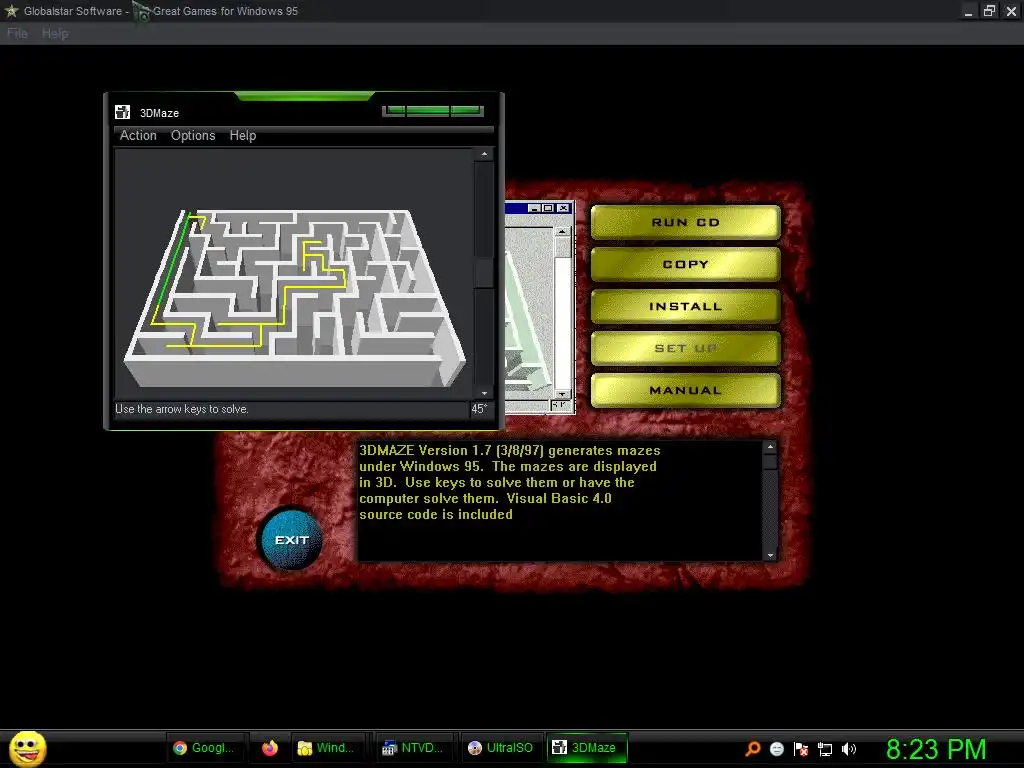The width and height of the screenshot is (1024, 768).
Task: Open the Help menu in 3DMaze
Action: (242, 135)
